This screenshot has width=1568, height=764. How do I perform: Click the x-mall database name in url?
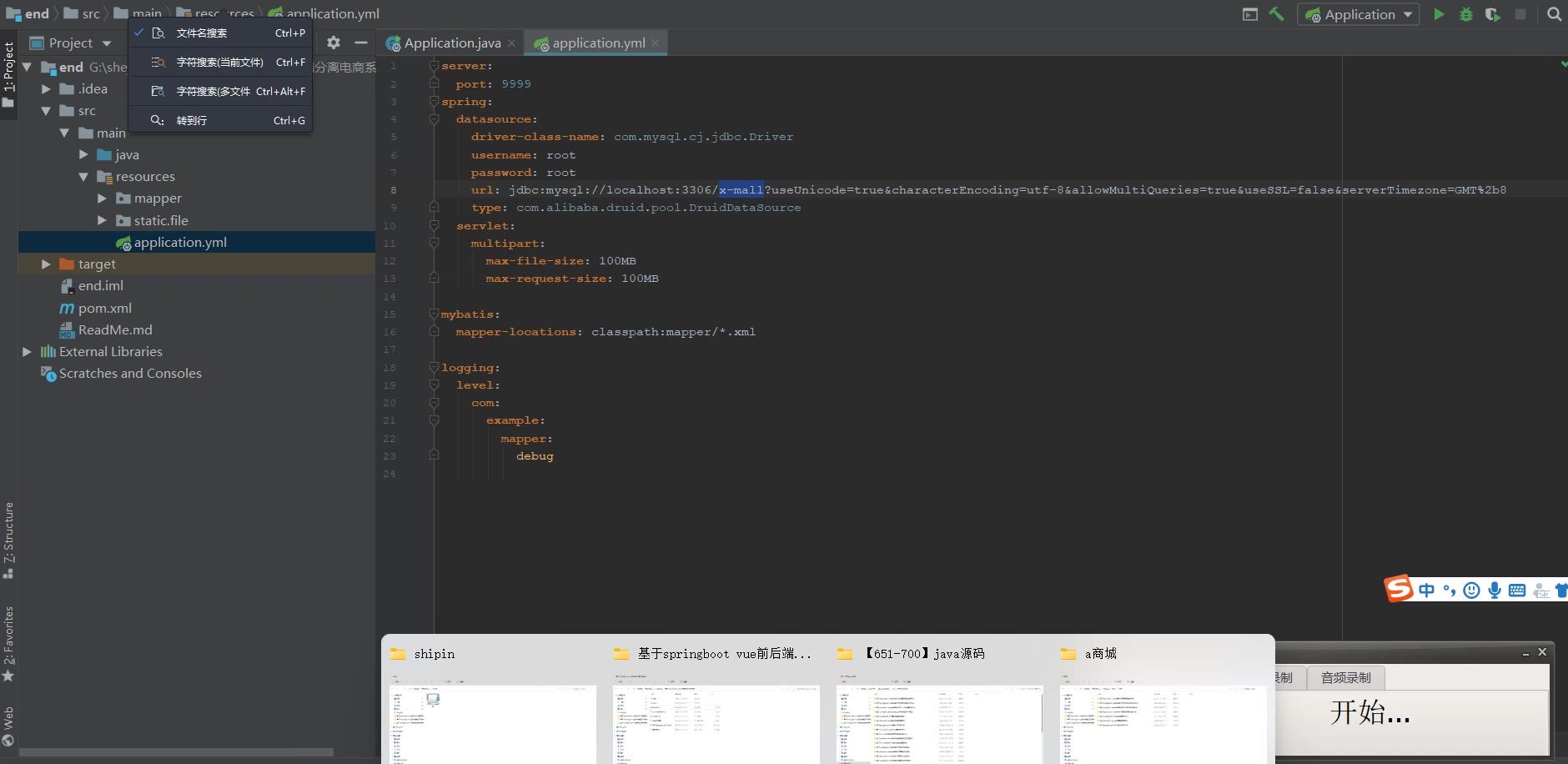[741, 190]
